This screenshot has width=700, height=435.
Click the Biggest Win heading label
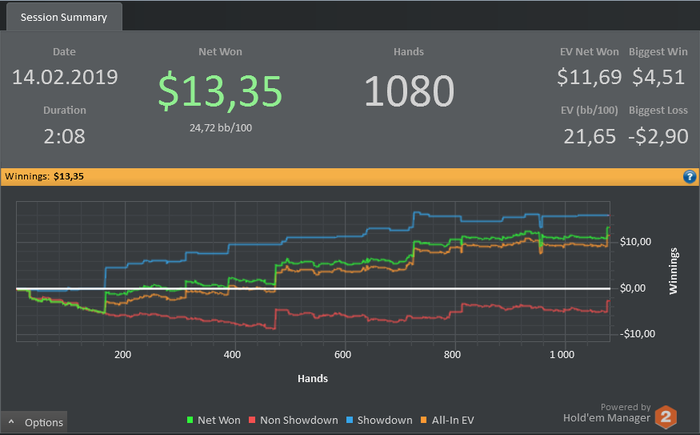tap(658, 52)
